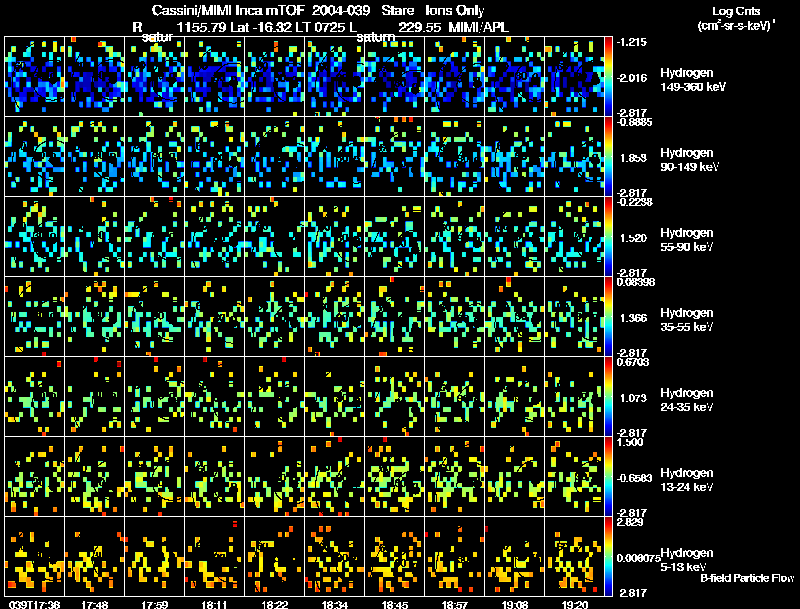Click the 18:57 time label on the axis
This screenshot has height=609, width=800.
[x=454, y=604]
